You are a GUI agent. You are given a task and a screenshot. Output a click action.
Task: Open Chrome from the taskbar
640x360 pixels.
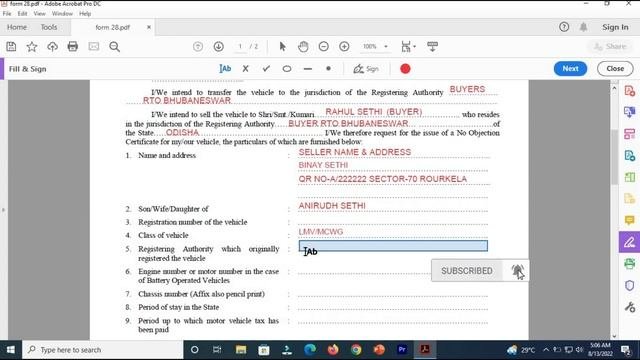pyautogui.click(x=356, y=350)
